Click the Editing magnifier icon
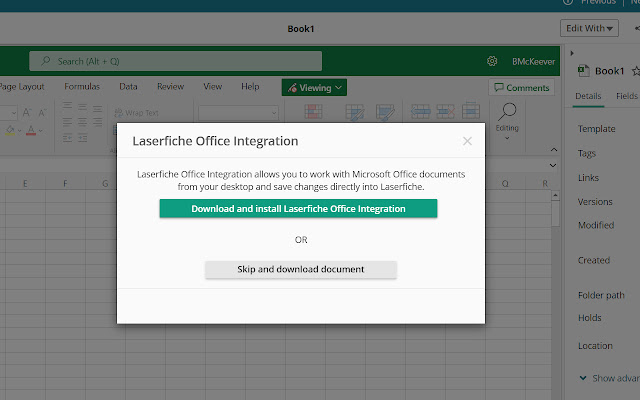The image size is (640, 400). click(507, 112)
